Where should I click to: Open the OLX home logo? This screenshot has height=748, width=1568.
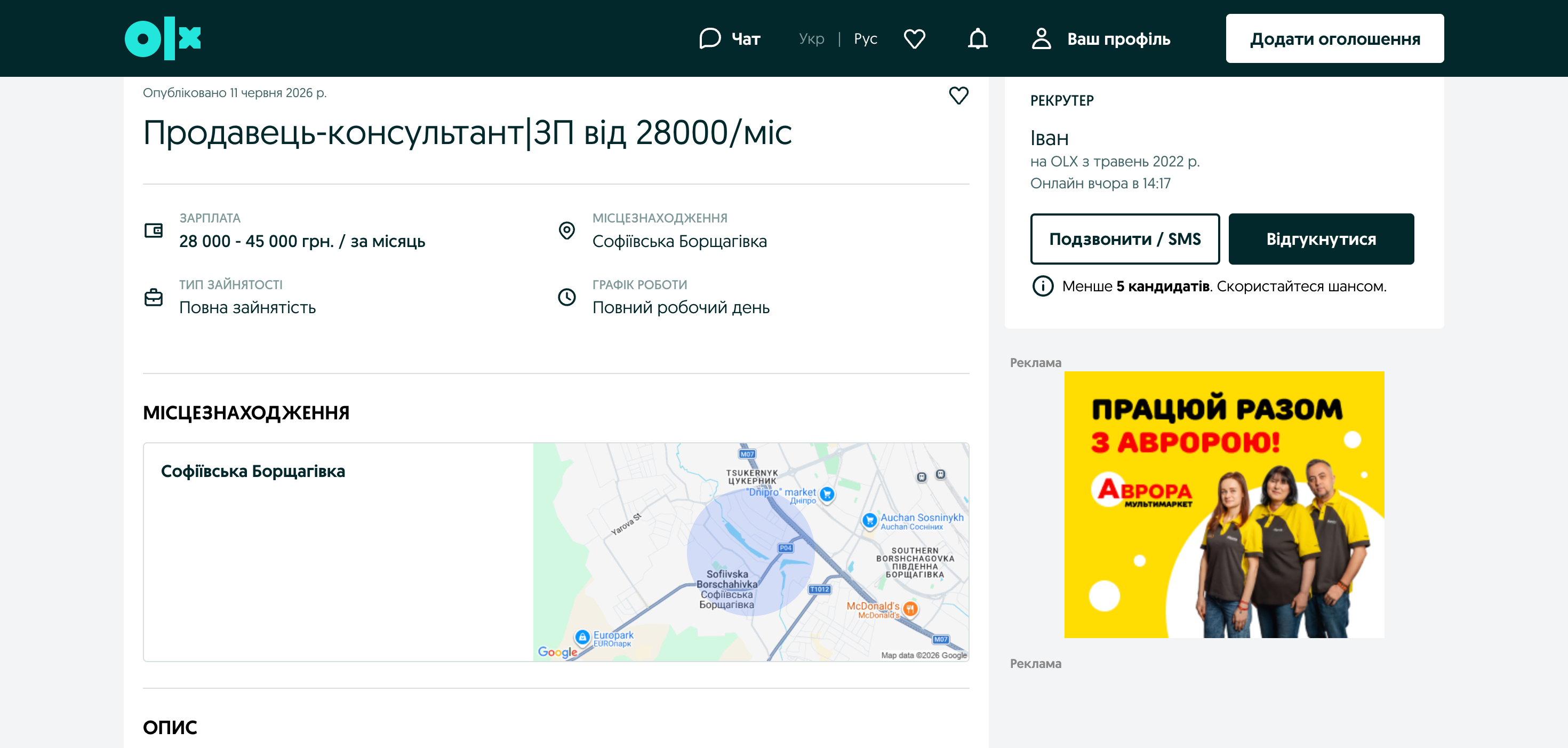[163, 38]
